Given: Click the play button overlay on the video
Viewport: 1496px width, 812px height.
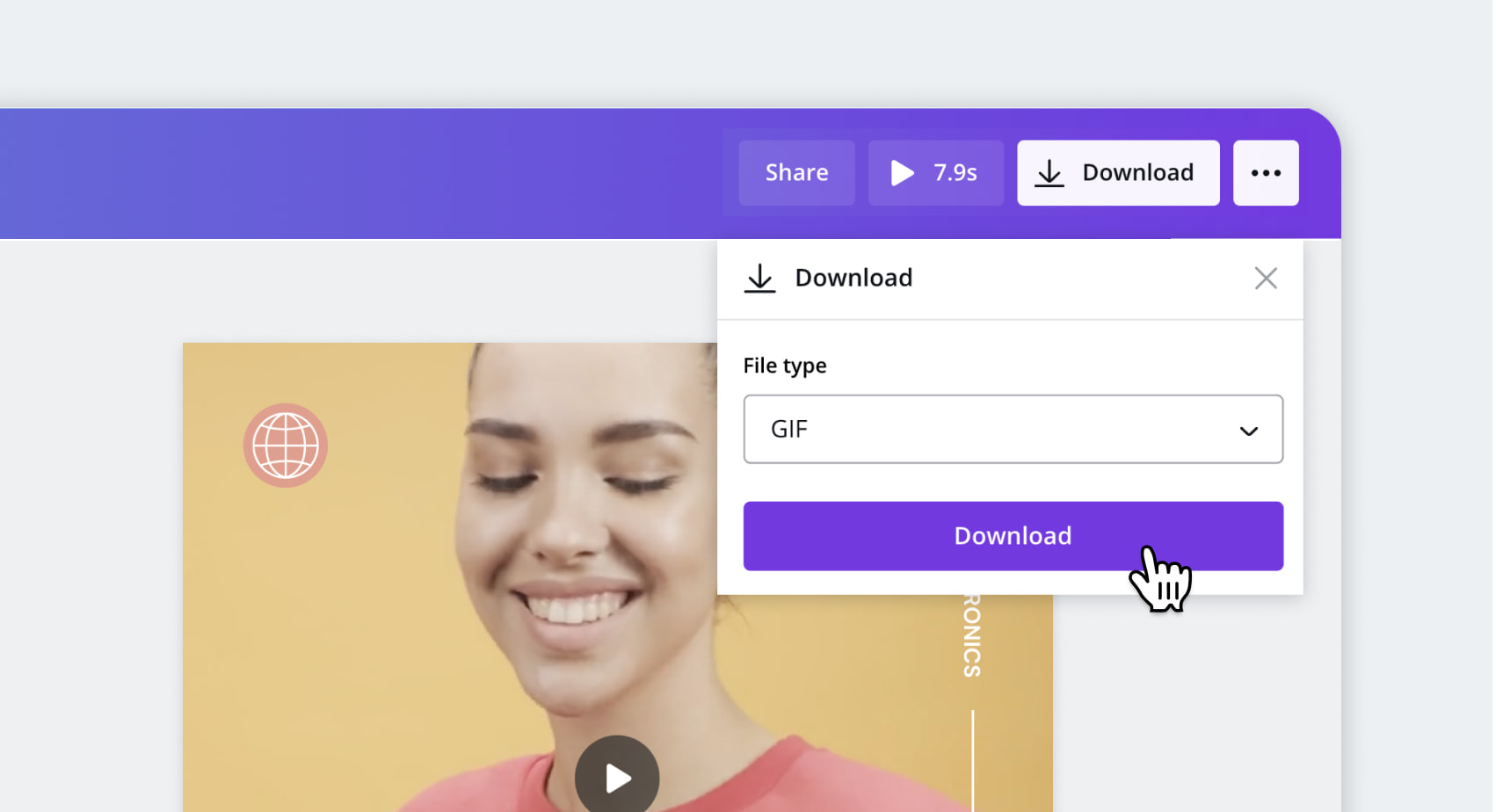Looking at the screenshot, I should (x=616, y=777).
